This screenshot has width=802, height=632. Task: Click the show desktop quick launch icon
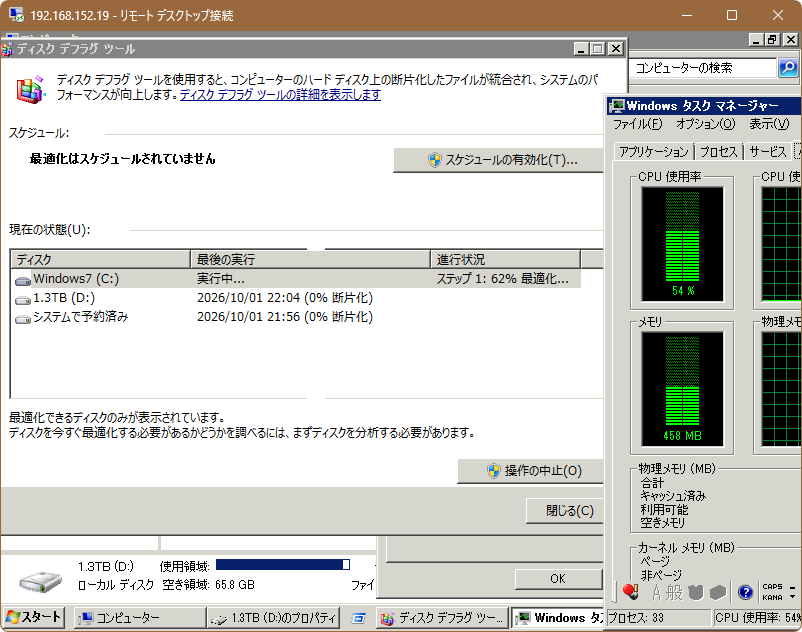point(358,618)
